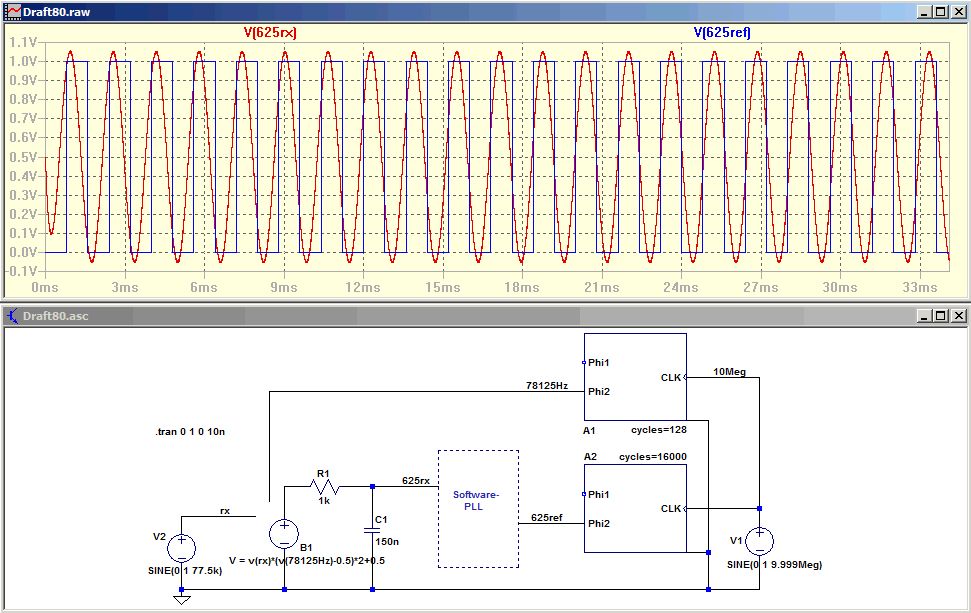Click the Draft80.asc schematic window icon
Viewport: 971px width, 613px height.
click(x=12, y=316)
